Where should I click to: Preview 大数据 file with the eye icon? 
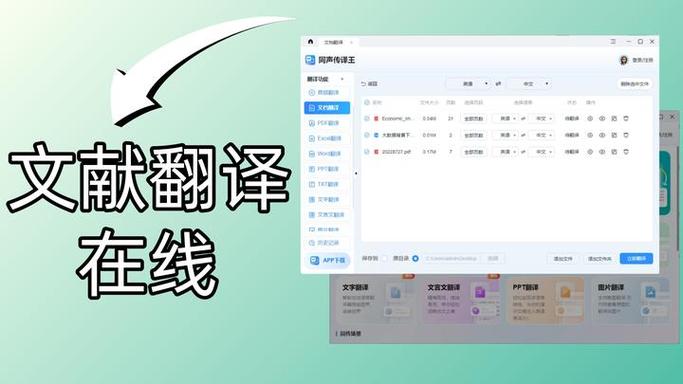[602, 135]
